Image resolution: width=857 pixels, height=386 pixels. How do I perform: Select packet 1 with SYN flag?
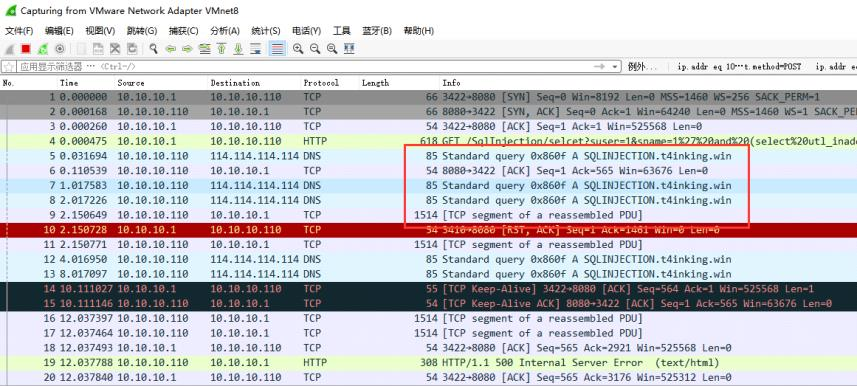[x=428, y=97]
